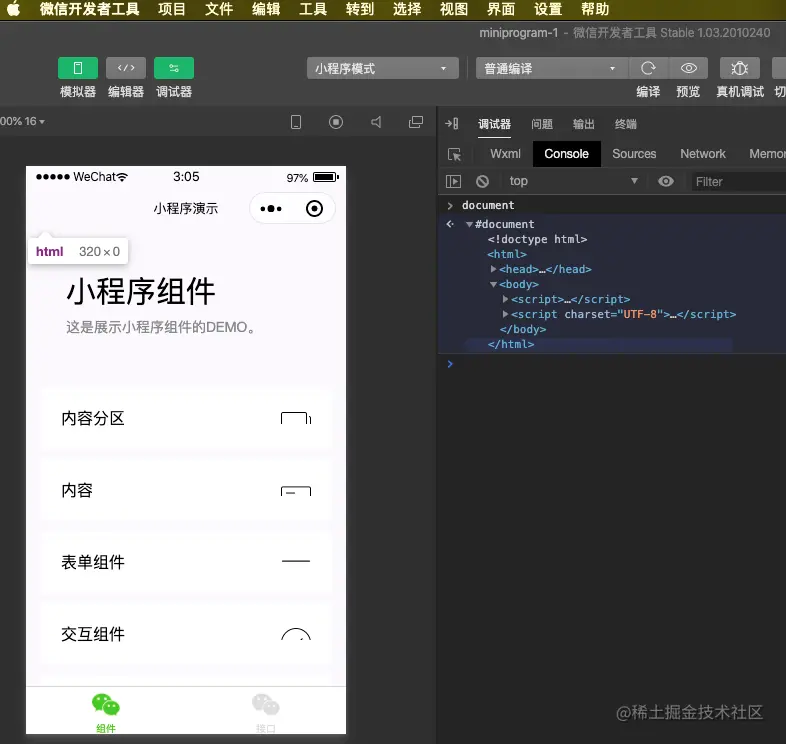786x744 pixels.
Task: Select the </html> closing tag line
Action: coord(511,344)
